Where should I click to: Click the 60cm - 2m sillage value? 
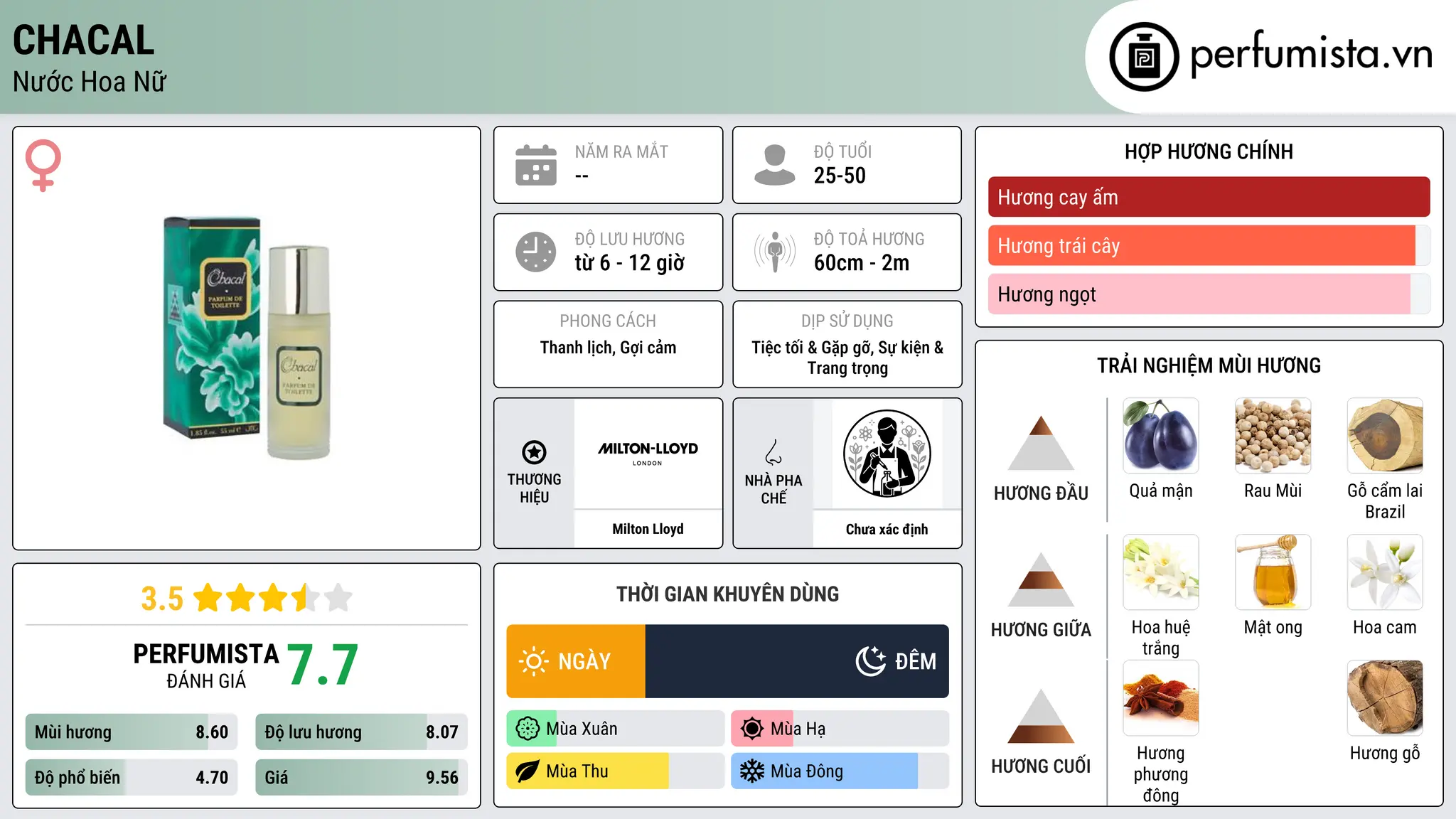862,263
